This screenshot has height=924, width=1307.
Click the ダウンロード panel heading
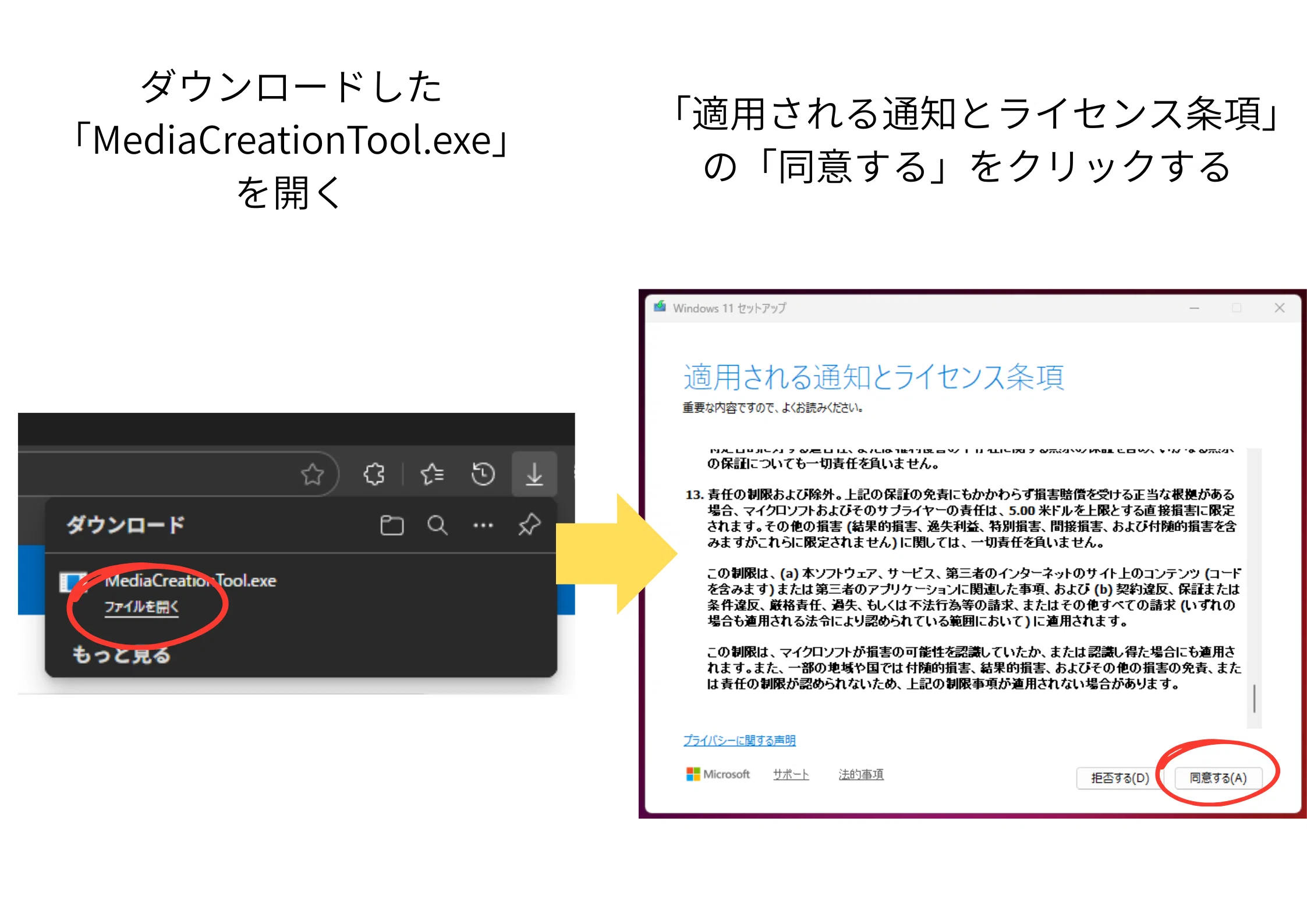[x=125, y=525]
